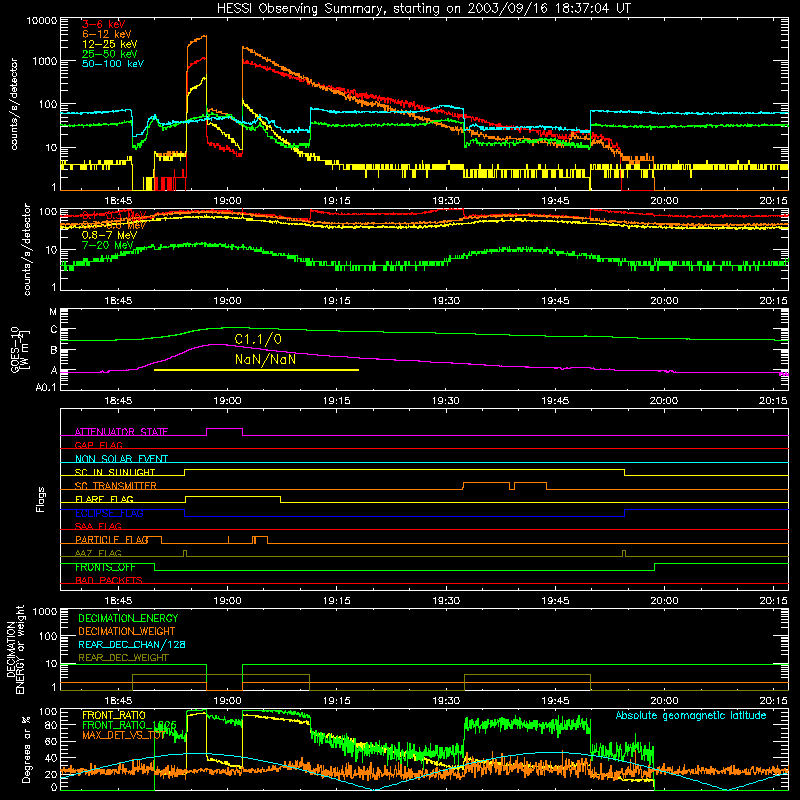Click the REAR_DEC_WEIGHT legend label
800x800 pixels.
pos(123,658)
